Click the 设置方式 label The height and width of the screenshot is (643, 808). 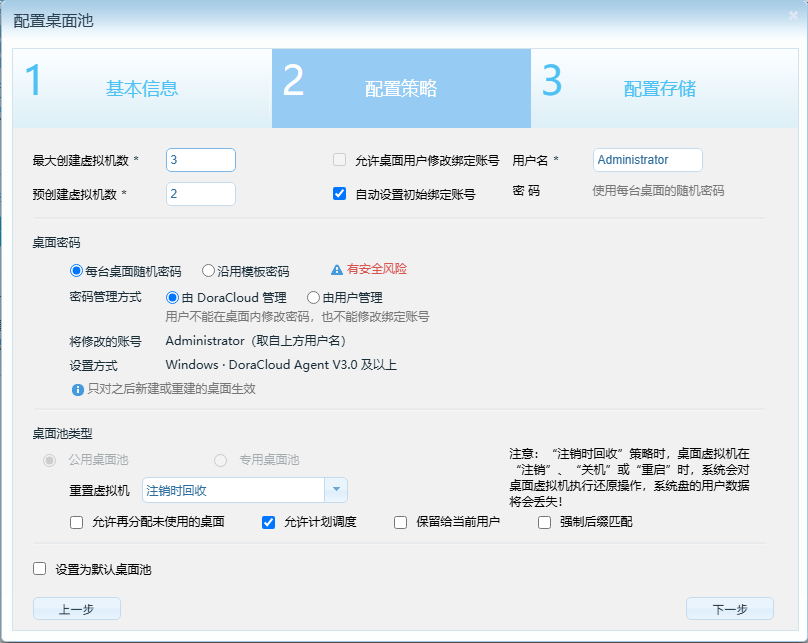[x=93, y=366]
